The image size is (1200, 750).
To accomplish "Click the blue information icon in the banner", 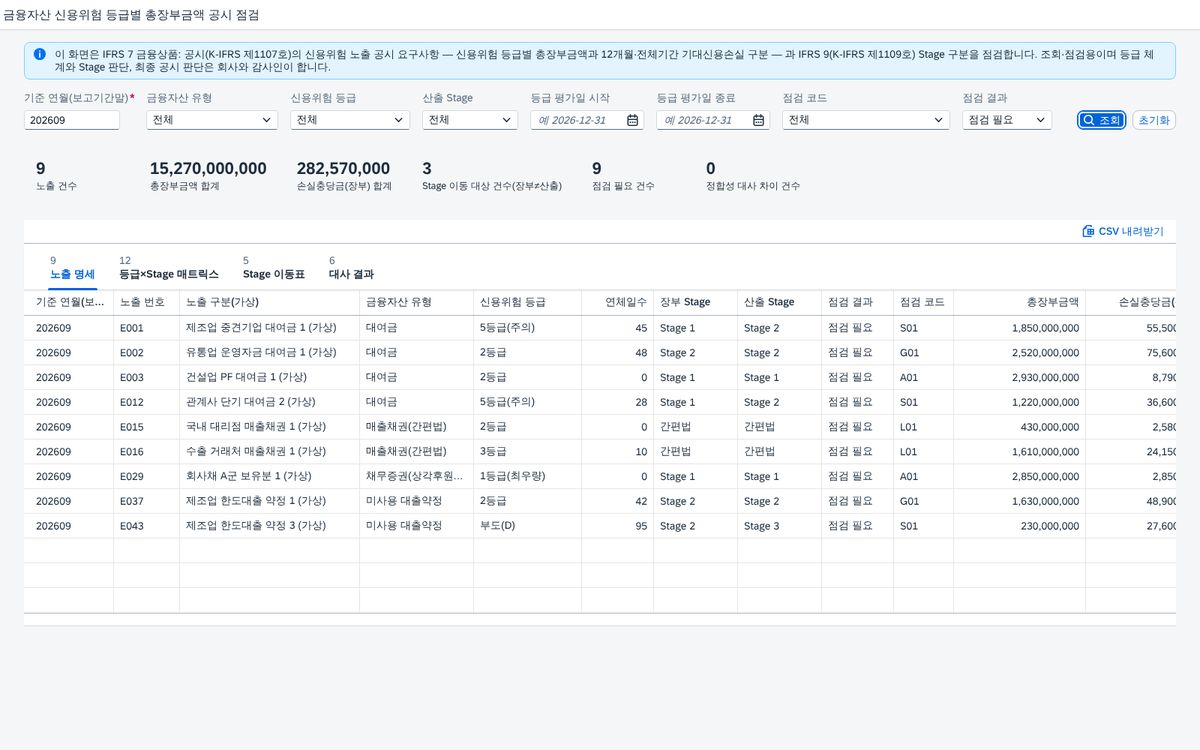I will point(39,54).
